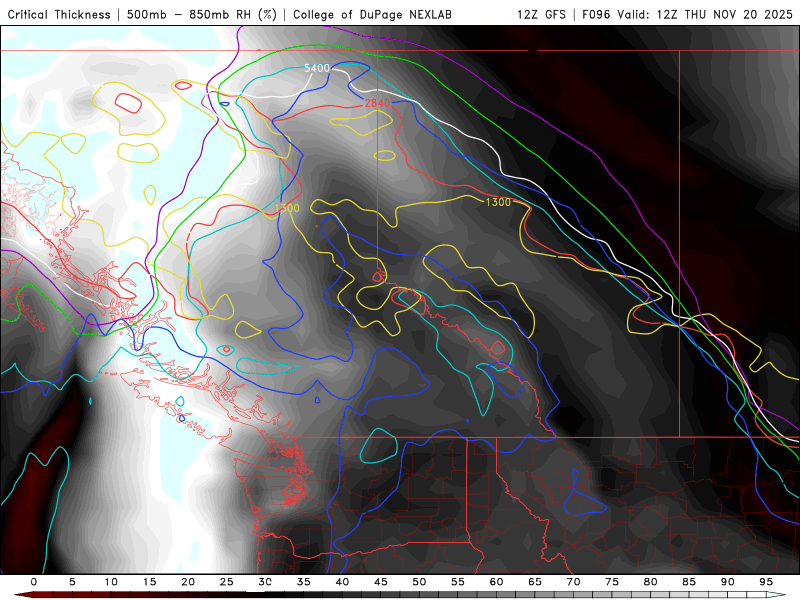The height and width of the screenshot is (600, 800).
Task: Click the "50" value on the color scale
Action: 419,582
